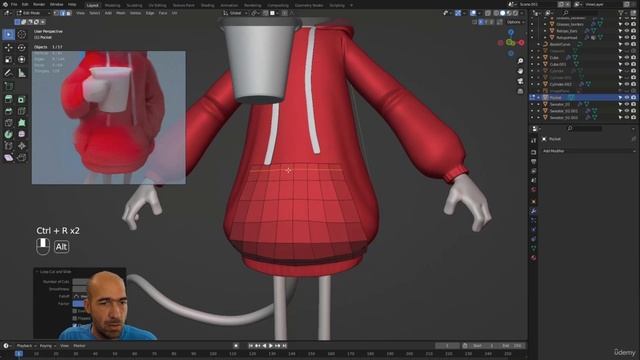
Task: Select the Loop Cut tool
Action: [x=22, y=111]
